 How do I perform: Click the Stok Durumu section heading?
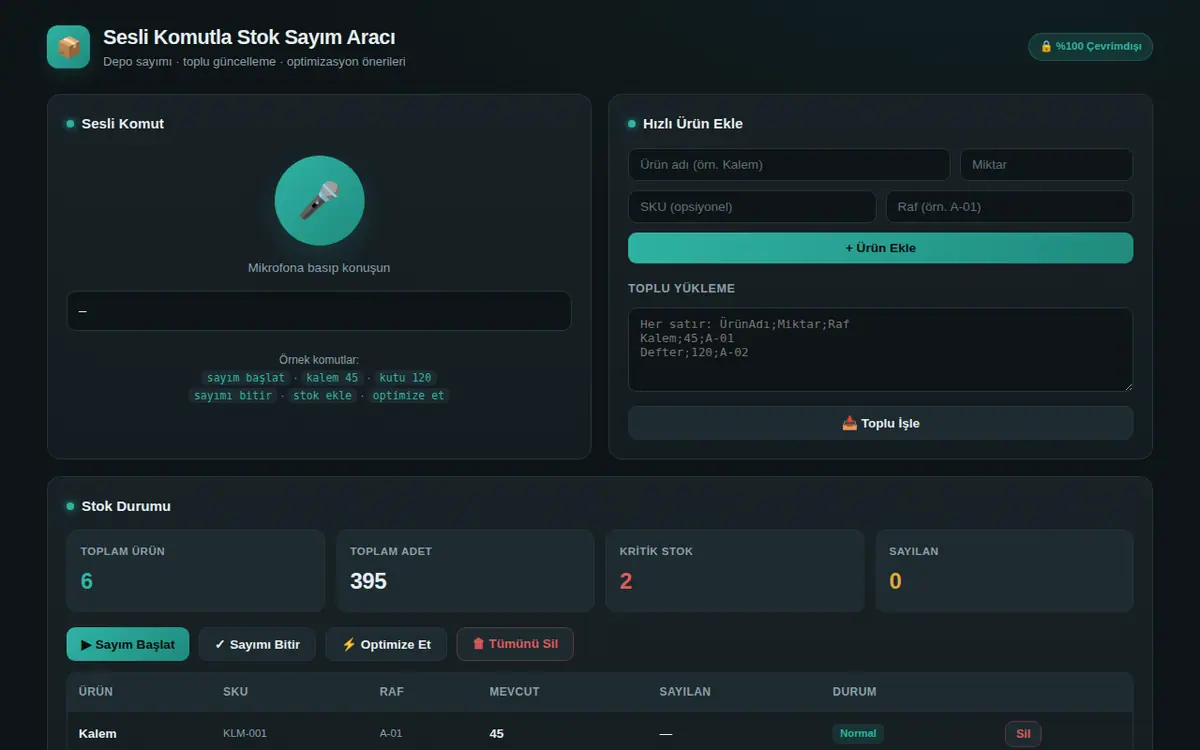pyautogui.click(x=126, y=506)
